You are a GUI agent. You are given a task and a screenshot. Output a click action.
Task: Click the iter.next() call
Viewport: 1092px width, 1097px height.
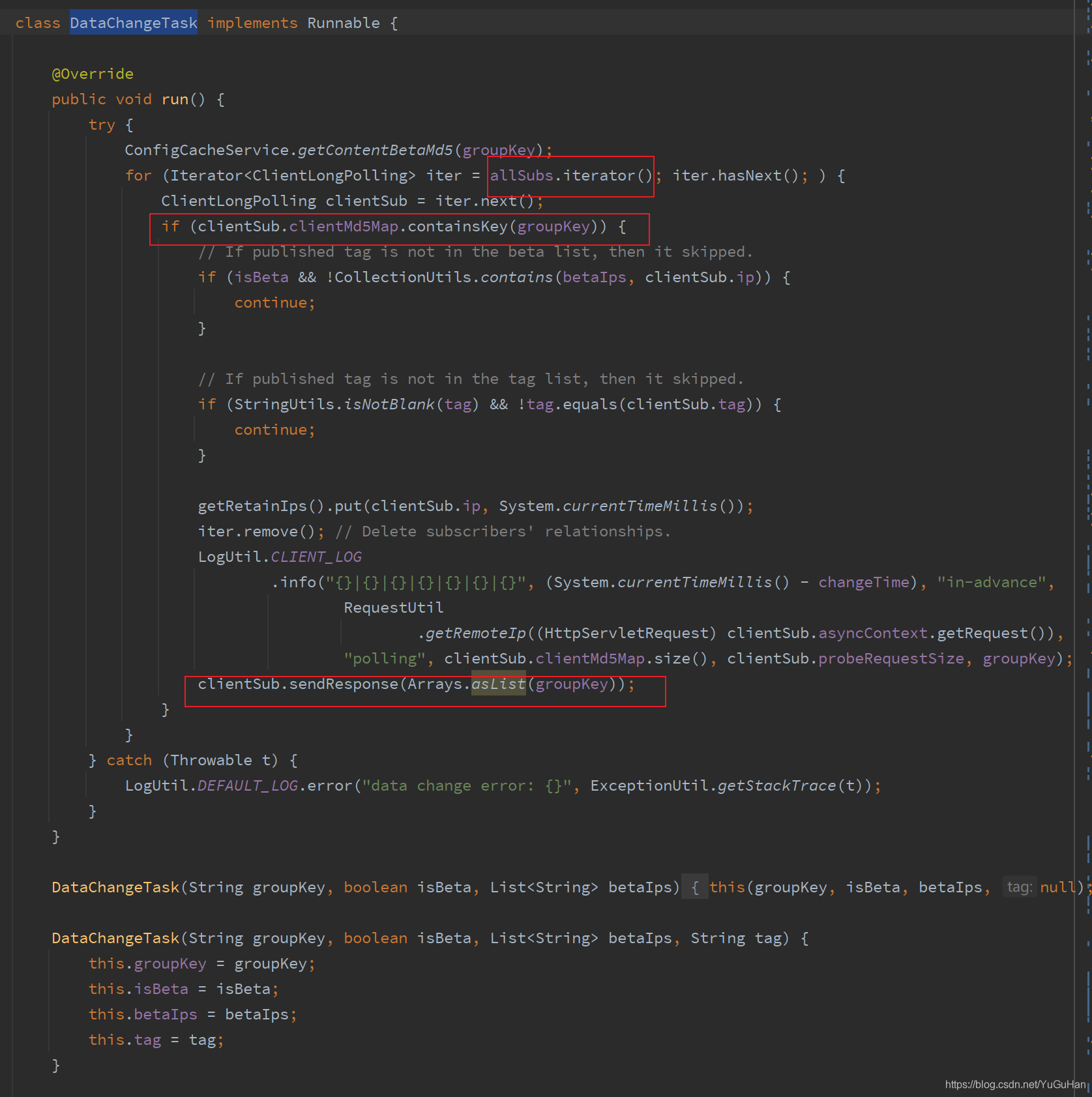click(x=485, y=201)
